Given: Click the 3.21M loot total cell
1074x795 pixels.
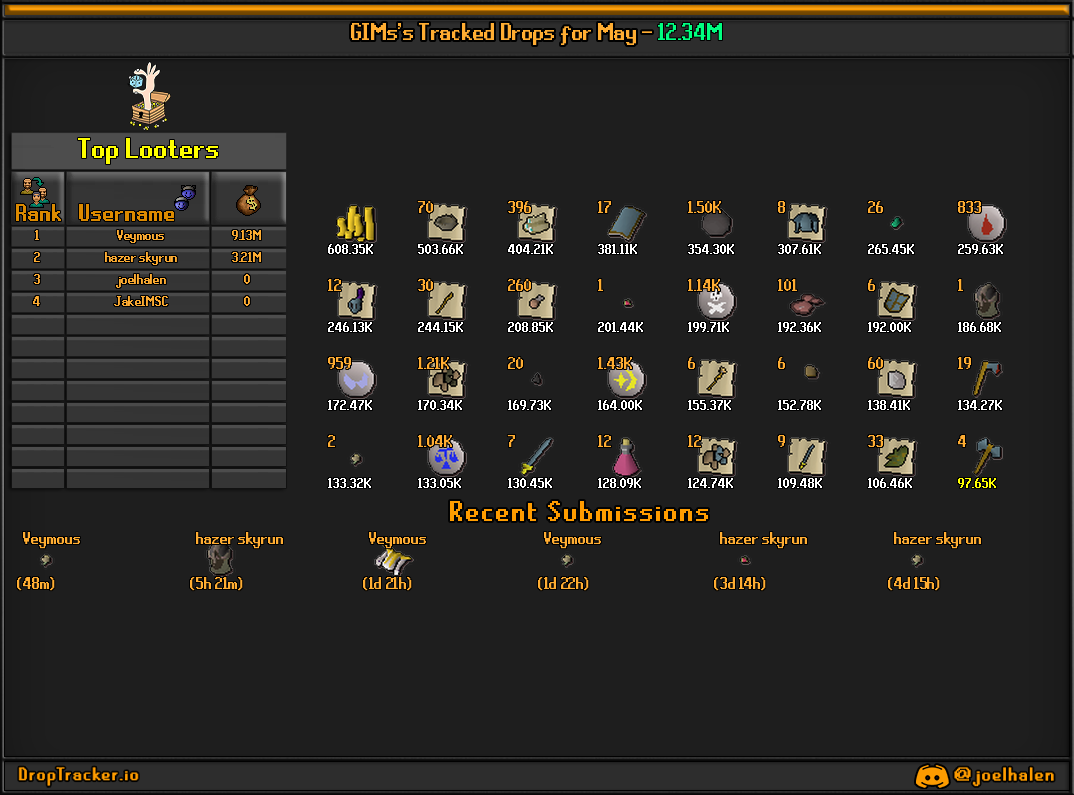Looking at the screenshot, I should click(247, 257).
